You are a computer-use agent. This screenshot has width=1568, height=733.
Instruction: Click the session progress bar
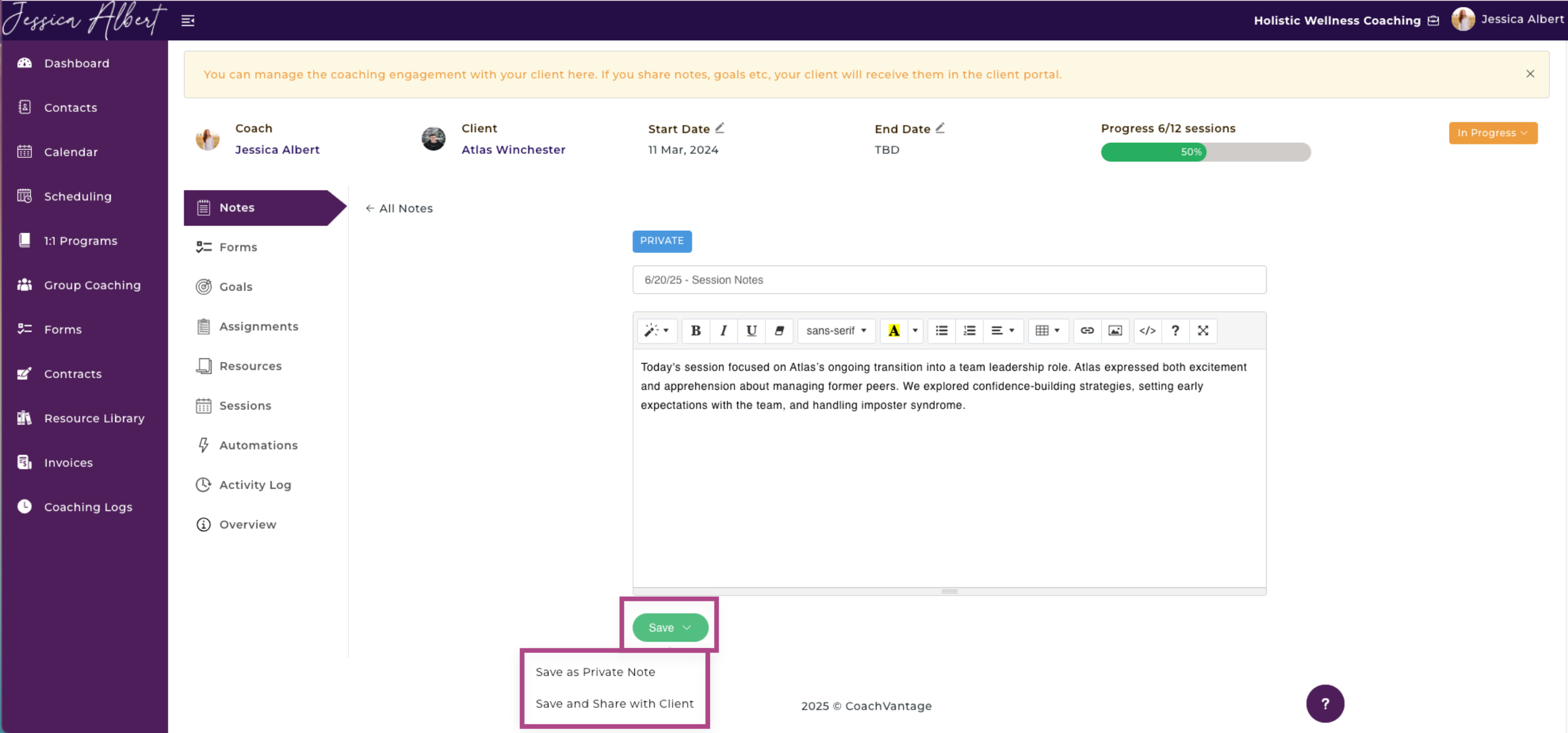click(x=1205, y=152)
